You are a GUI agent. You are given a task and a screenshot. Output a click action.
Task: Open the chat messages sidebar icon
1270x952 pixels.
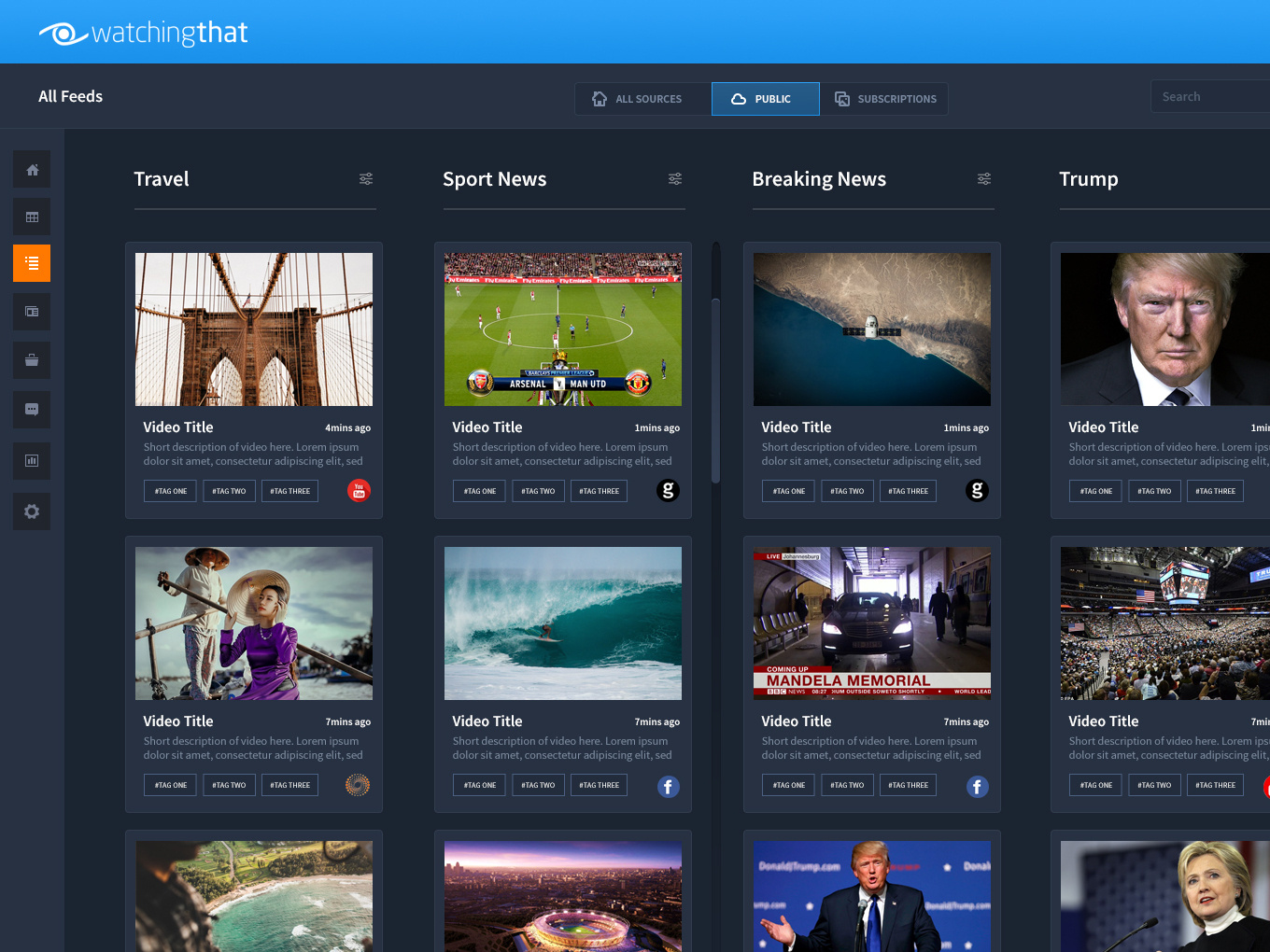(x=32, y=410)
